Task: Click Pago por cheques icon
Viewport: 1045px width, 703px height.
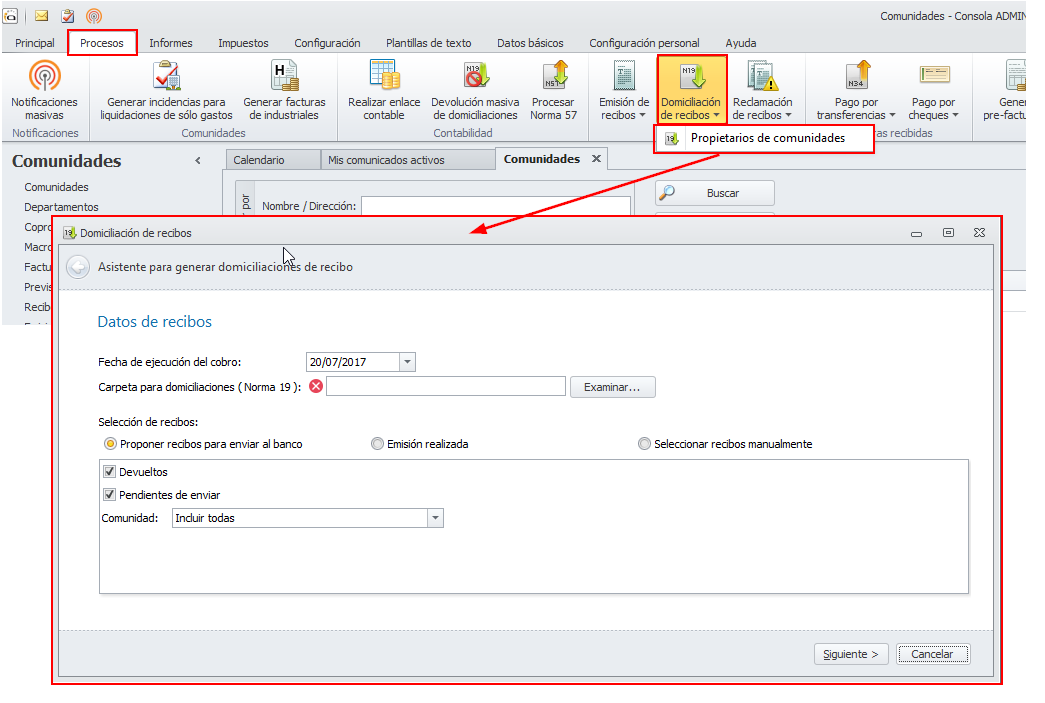Action: tap(934, 75)
